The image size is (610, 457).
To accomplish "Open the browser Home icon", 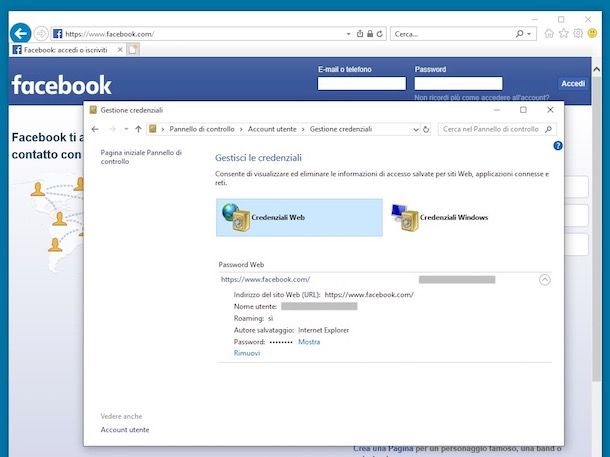I will (549, 33).
